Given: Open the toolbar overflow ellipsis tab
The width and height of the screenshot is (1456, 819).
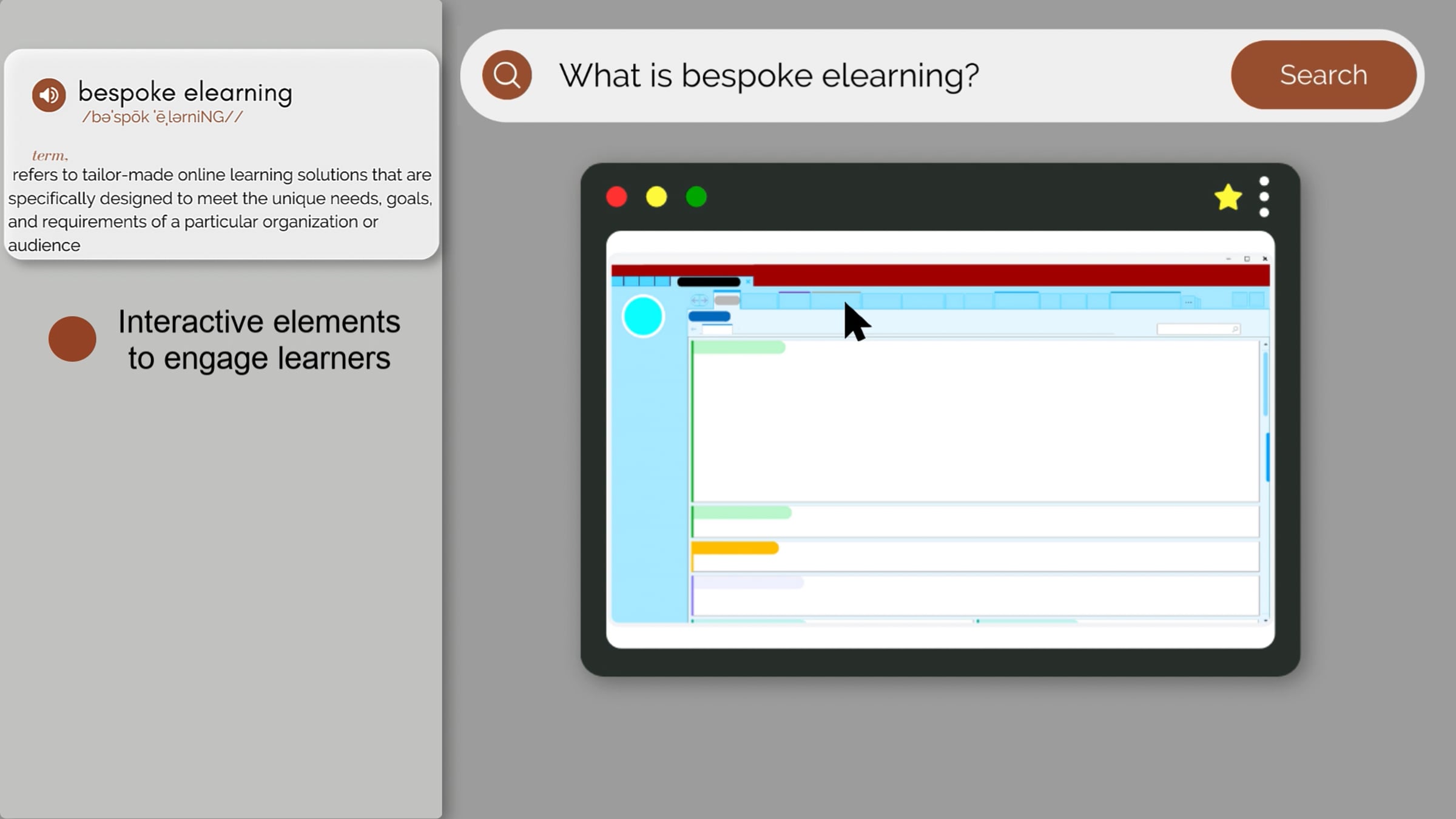Looking at the screenshot, I should [x=1188, y=302].
